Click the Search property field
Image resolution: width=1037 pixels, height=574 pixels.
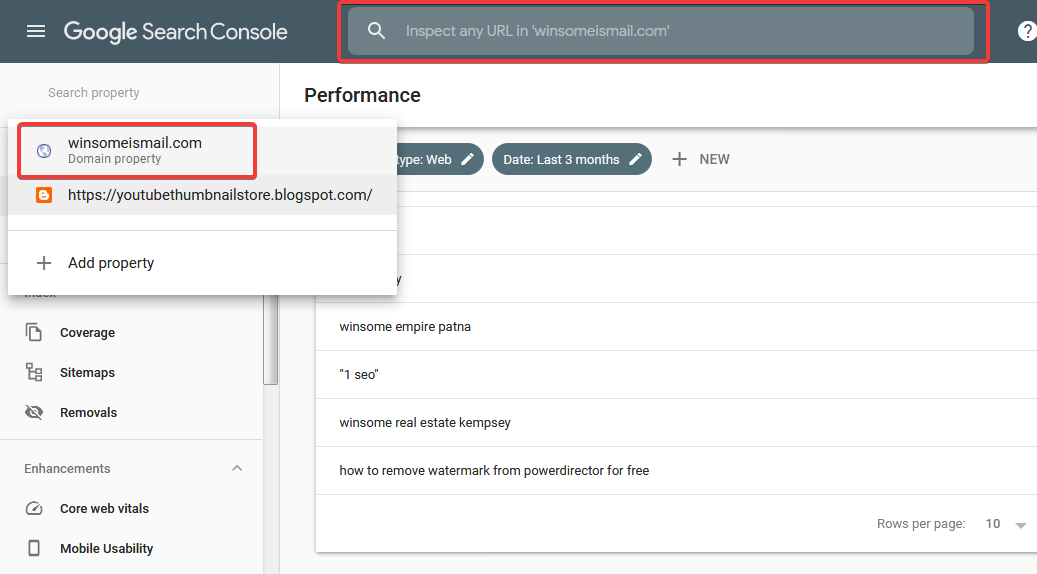click(x=94, y=92)
